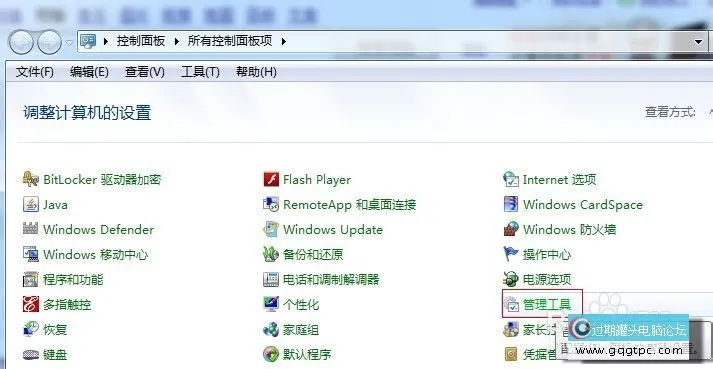Click the control panel icon in address bar

(88, 41)
